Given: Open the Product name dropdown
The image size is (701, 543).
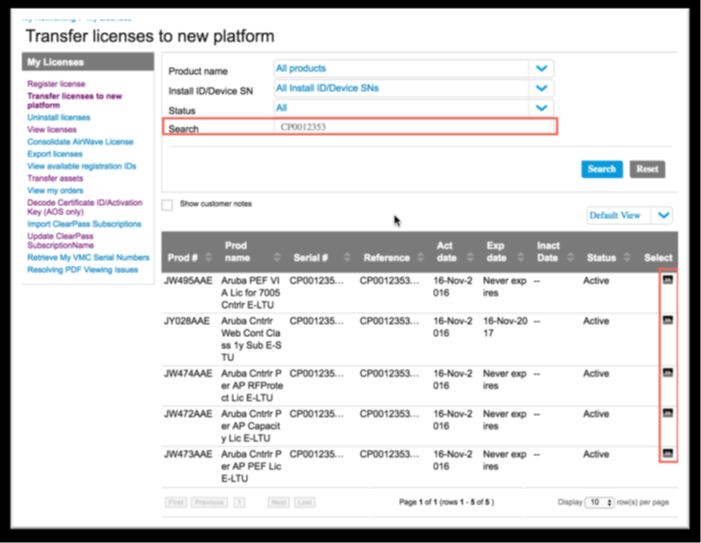Looking at the screenshot, I should tap(414, 68).
